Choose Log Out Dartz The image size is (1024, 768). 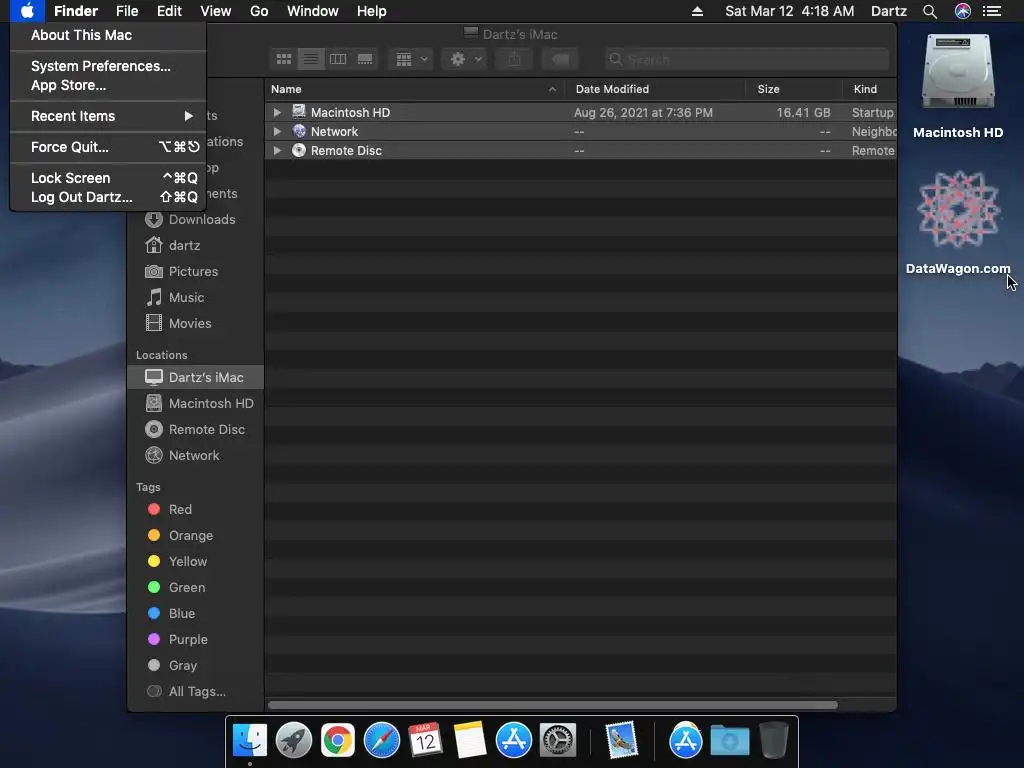pyautogui.click(x=108, y=197)
